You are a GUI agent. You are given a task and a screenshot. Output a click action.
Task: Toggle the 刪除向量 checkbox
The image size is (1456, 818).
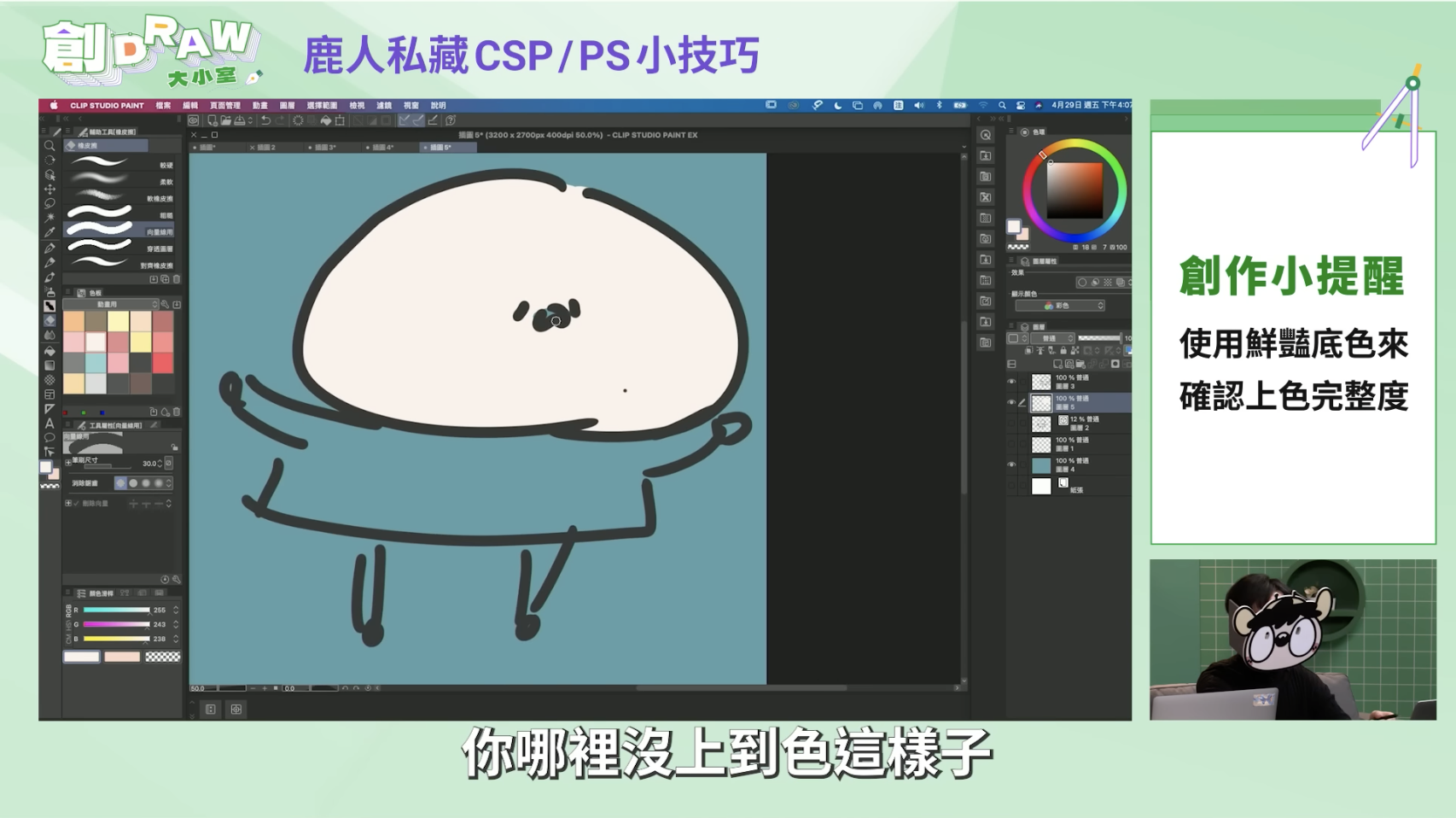[77, 504]
